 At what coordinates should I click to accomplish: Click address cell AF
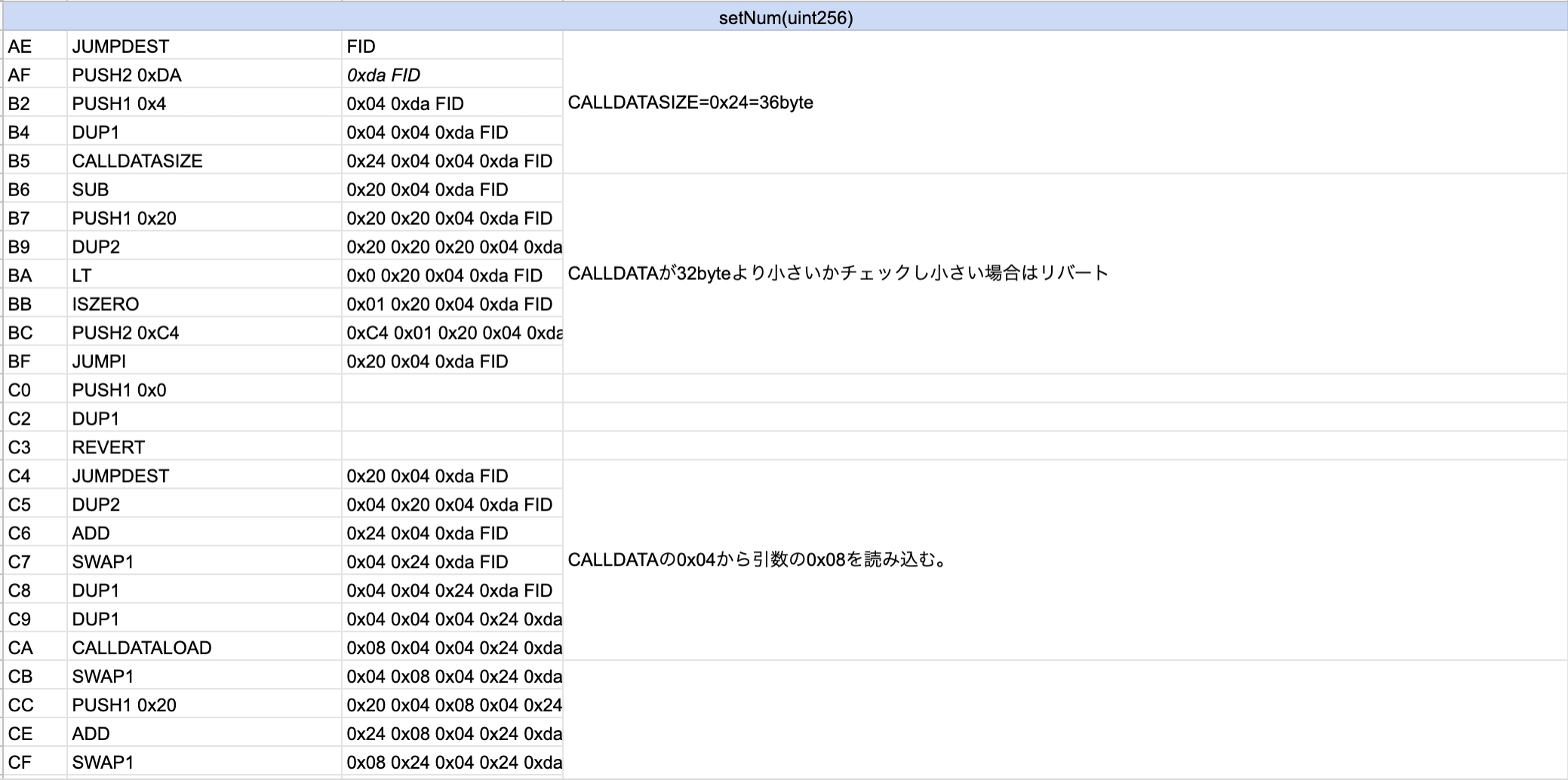coord(35,75)
